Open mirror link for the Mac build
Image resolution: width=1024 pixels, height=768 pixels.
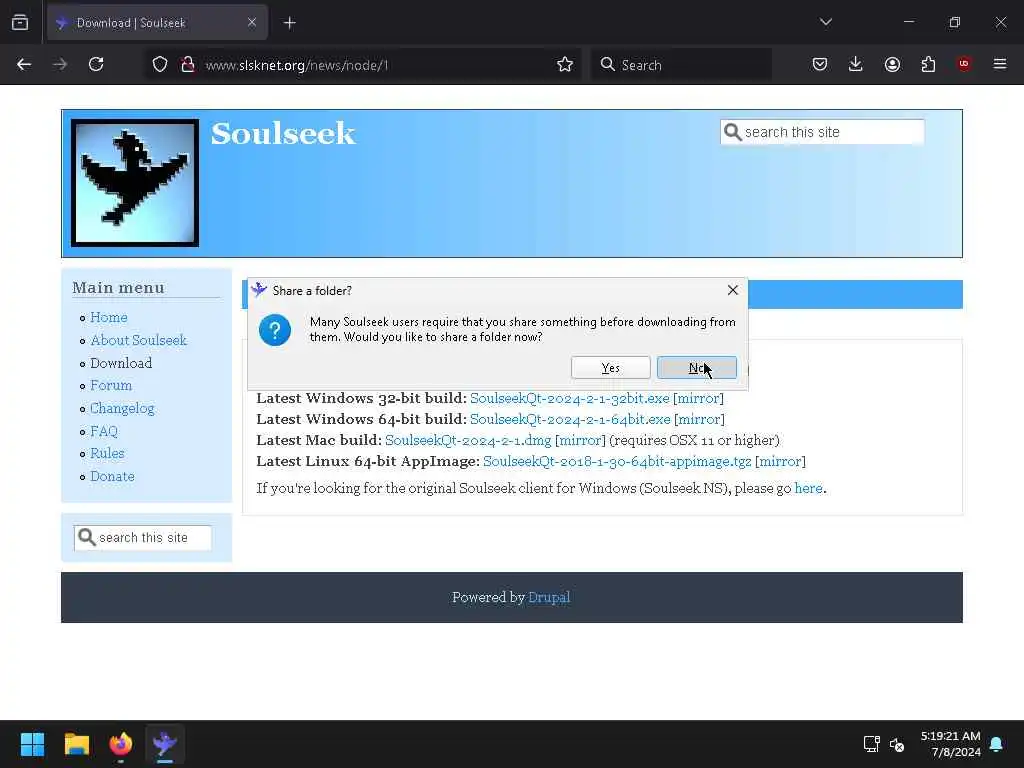click(x=580, y=440)
